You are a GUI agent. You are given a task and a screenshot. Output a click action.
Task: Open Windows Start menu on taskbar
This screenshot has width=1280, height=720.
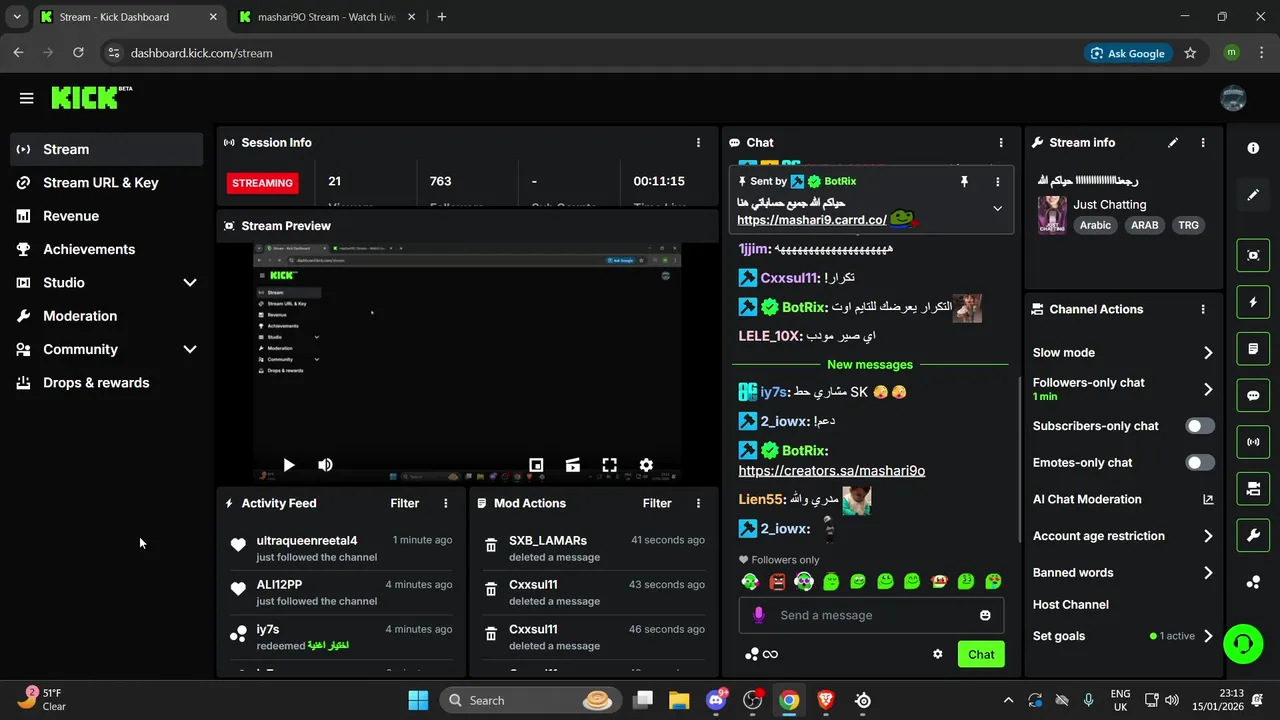(x=418, y=700)
